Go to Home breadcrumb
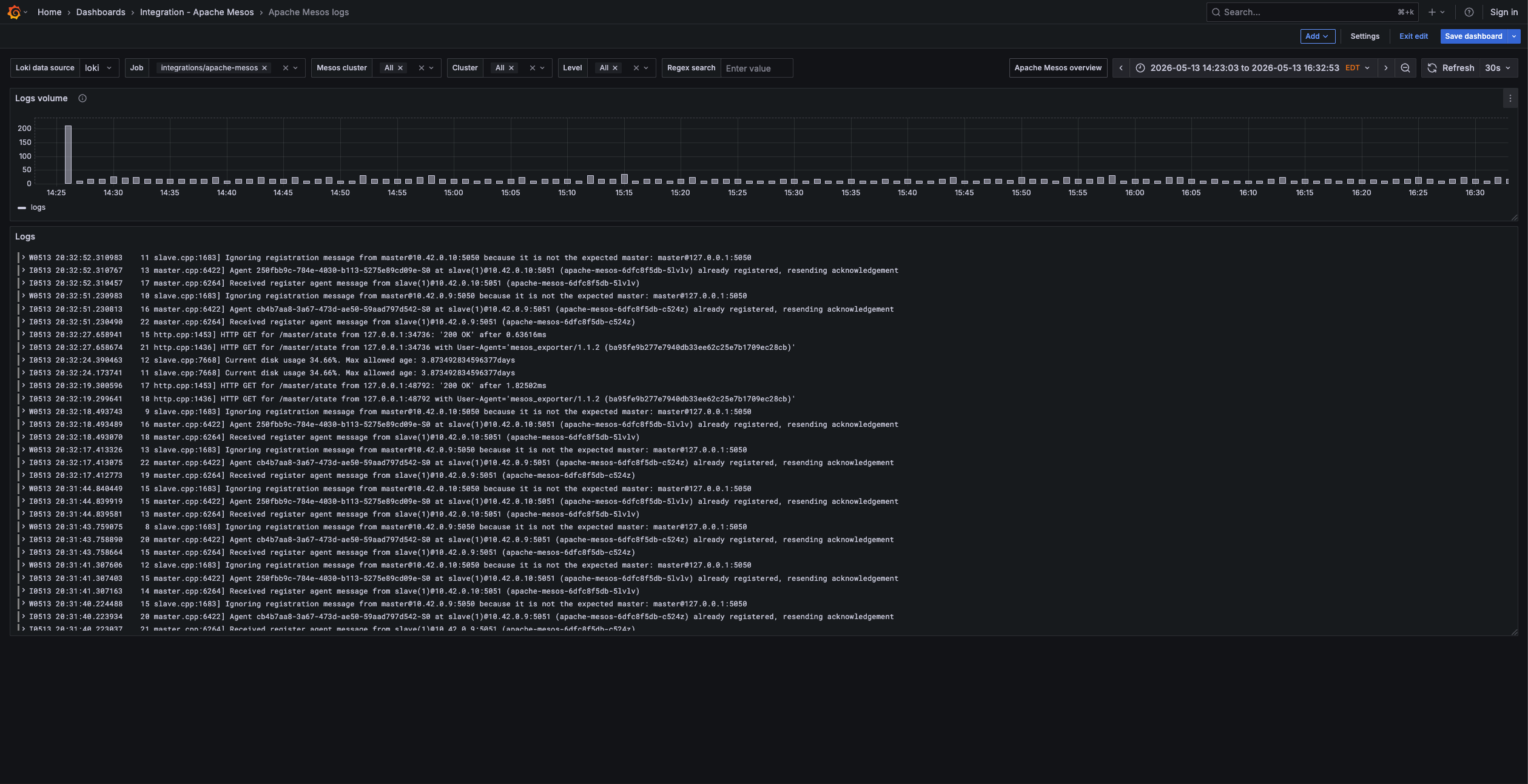Screen dimensions: 1528x784 click(49, 12)
